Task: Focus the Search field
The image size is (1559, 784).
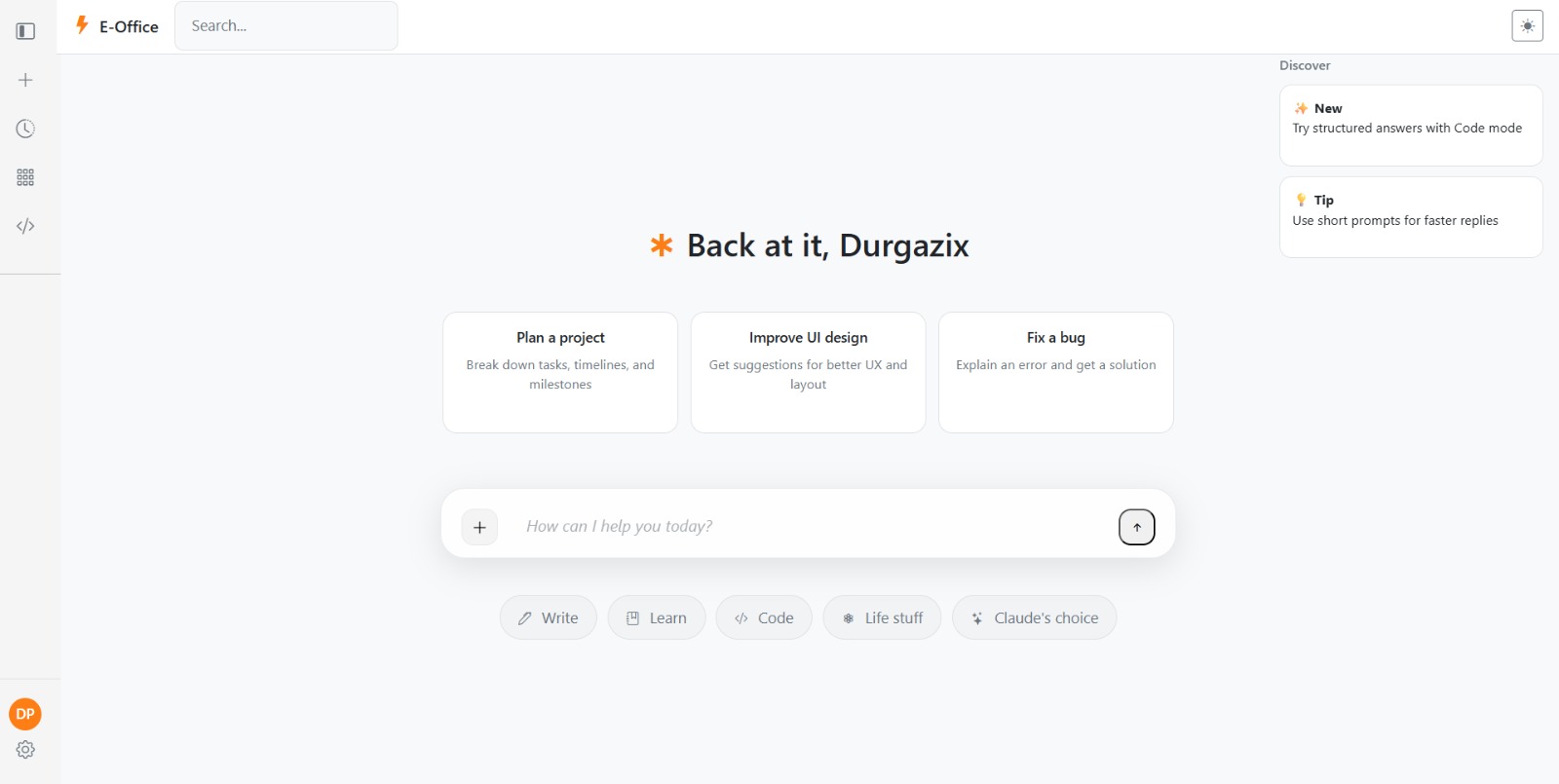Action: point(286,25)
